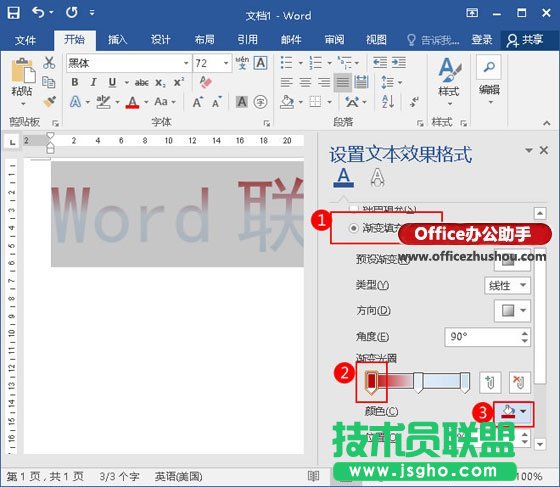Apply bullet list formatting
Viewport: 560px width, 487px height.
(287, 62)
